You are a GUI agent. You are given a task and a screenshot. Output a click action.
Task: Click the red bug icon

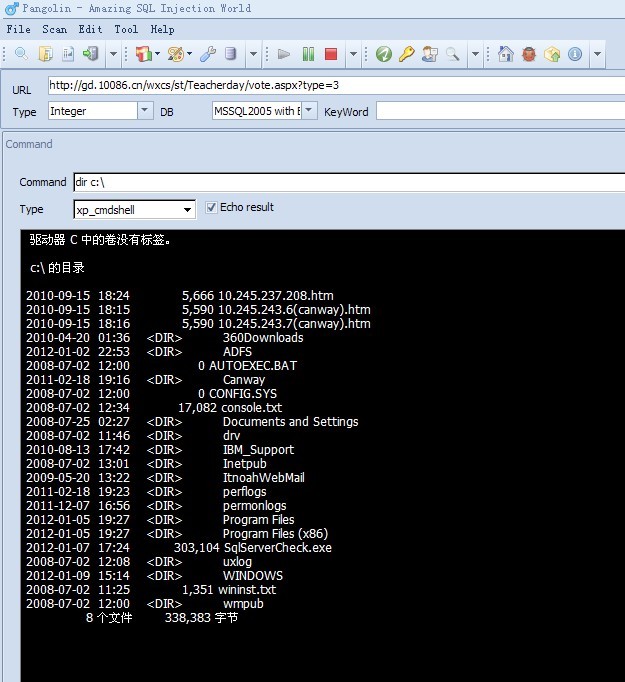[x=528, y=54]
